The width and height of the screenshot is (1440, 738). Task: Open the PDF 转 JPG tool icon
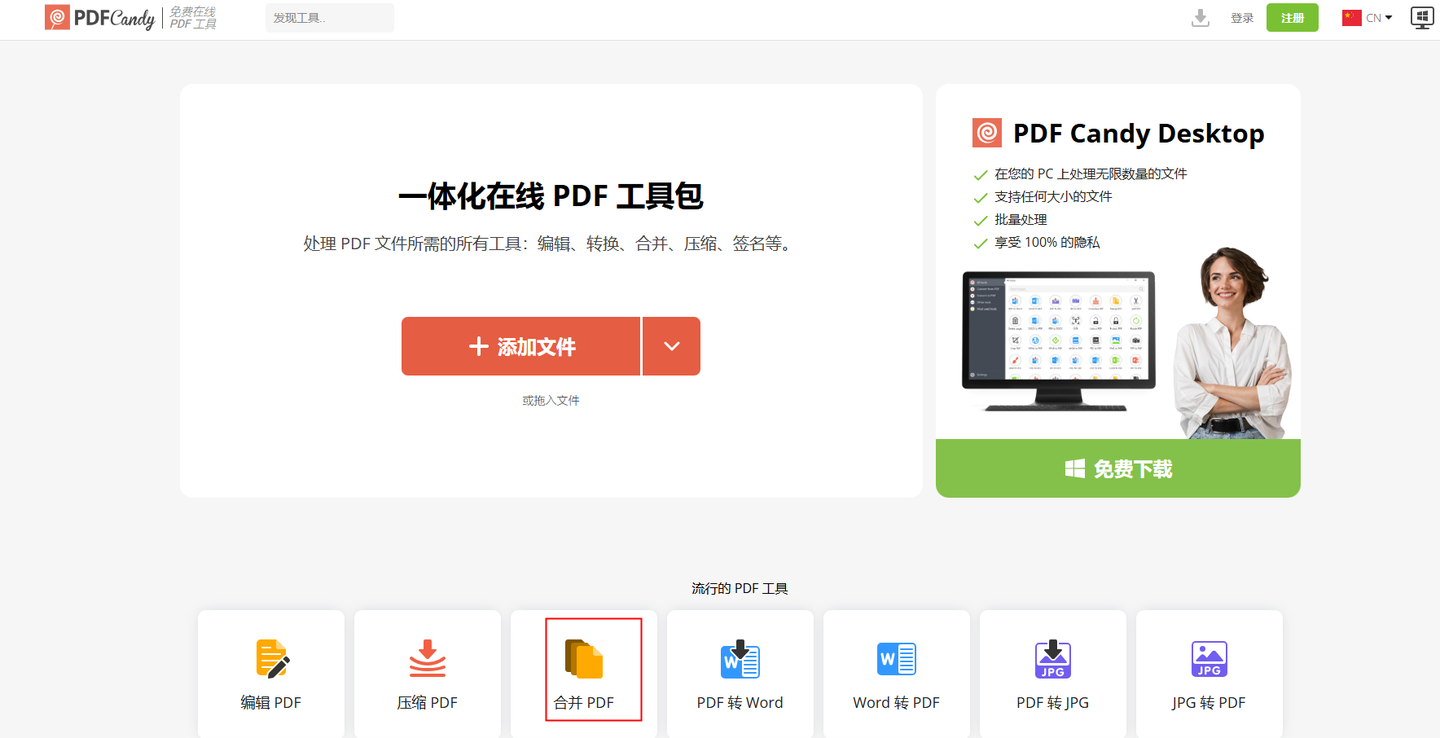pyautogui.click(x=1052, y=658)
